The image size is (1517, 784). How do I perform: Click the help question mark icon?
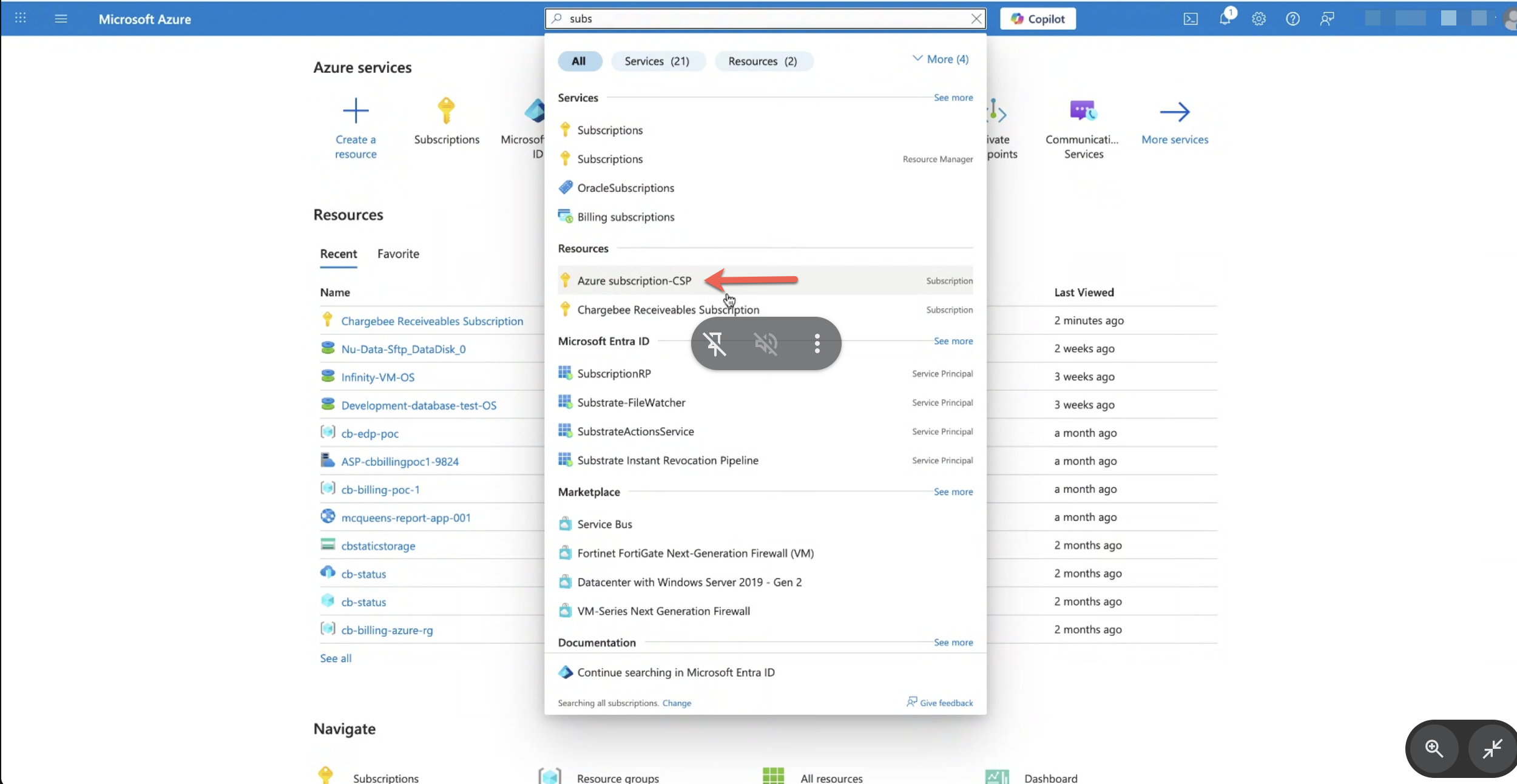[x=1292, y=19]
